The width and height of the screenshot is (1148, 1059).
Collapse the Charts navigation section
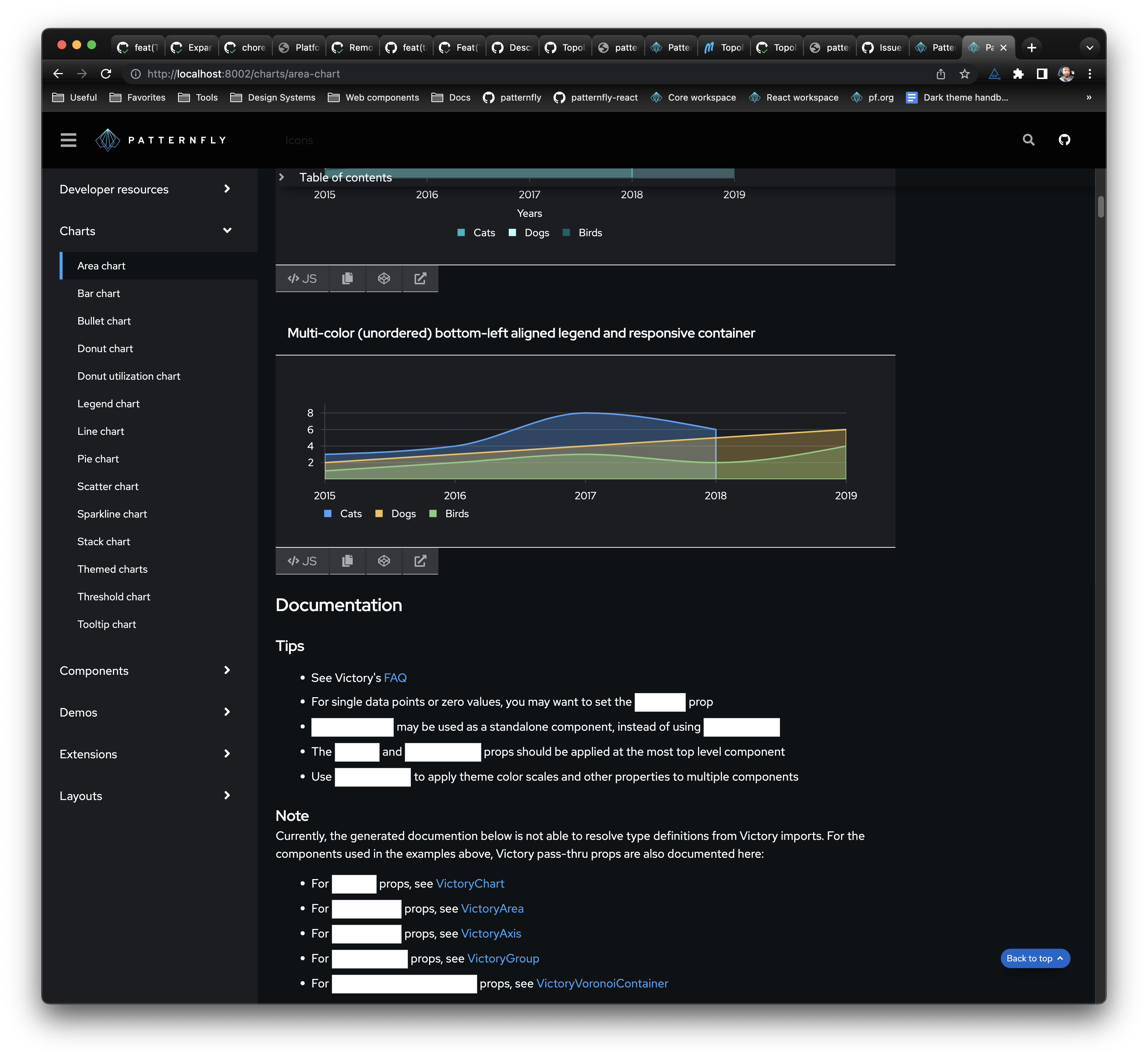[x=227, y=230]
